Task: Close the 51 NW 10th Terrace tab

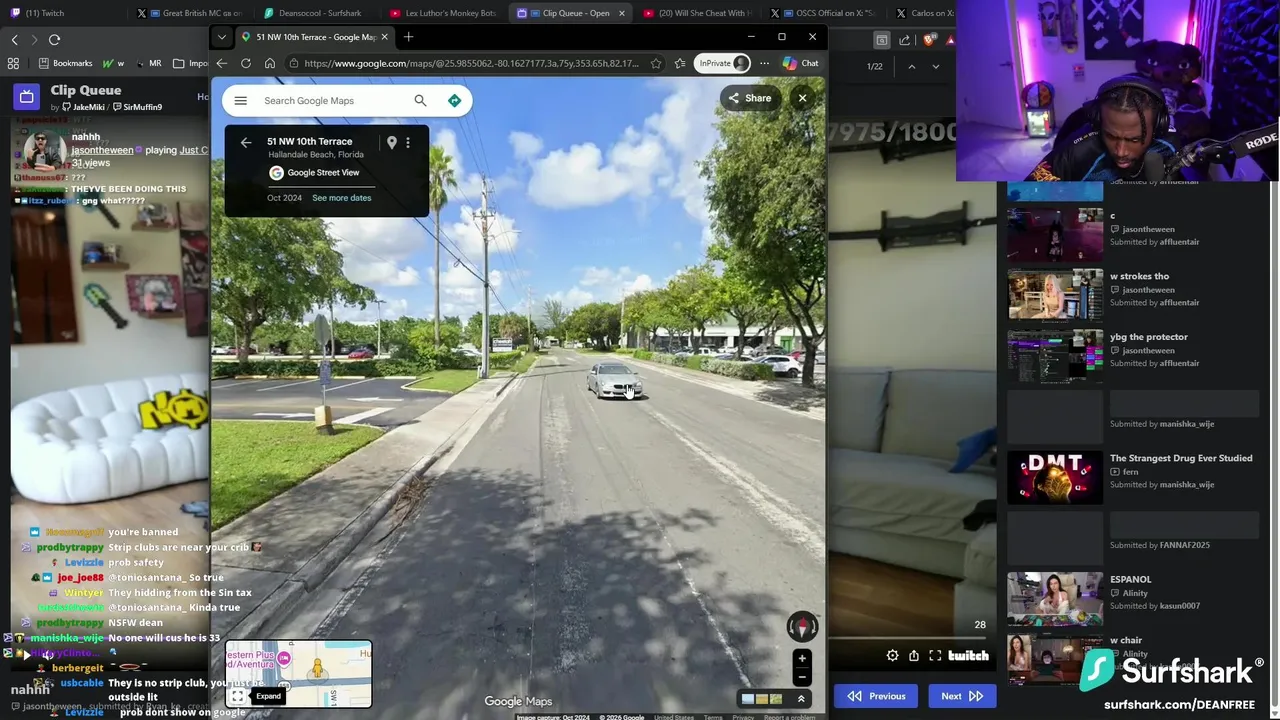Action: 384,37
